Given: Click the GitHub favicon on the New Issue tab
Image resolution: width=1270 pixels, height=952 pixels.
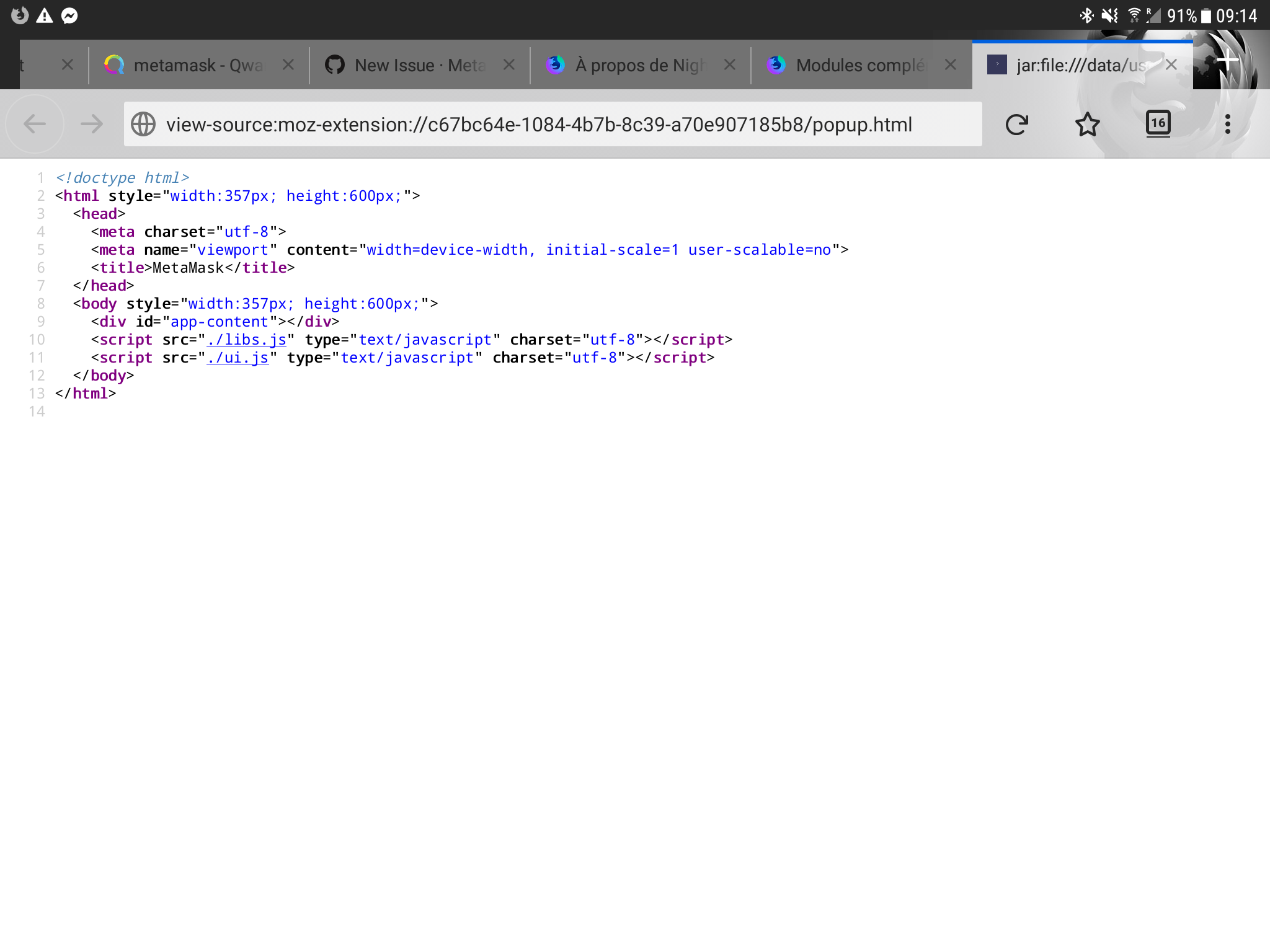Looking at the screenshot, I should click(335, 64).
